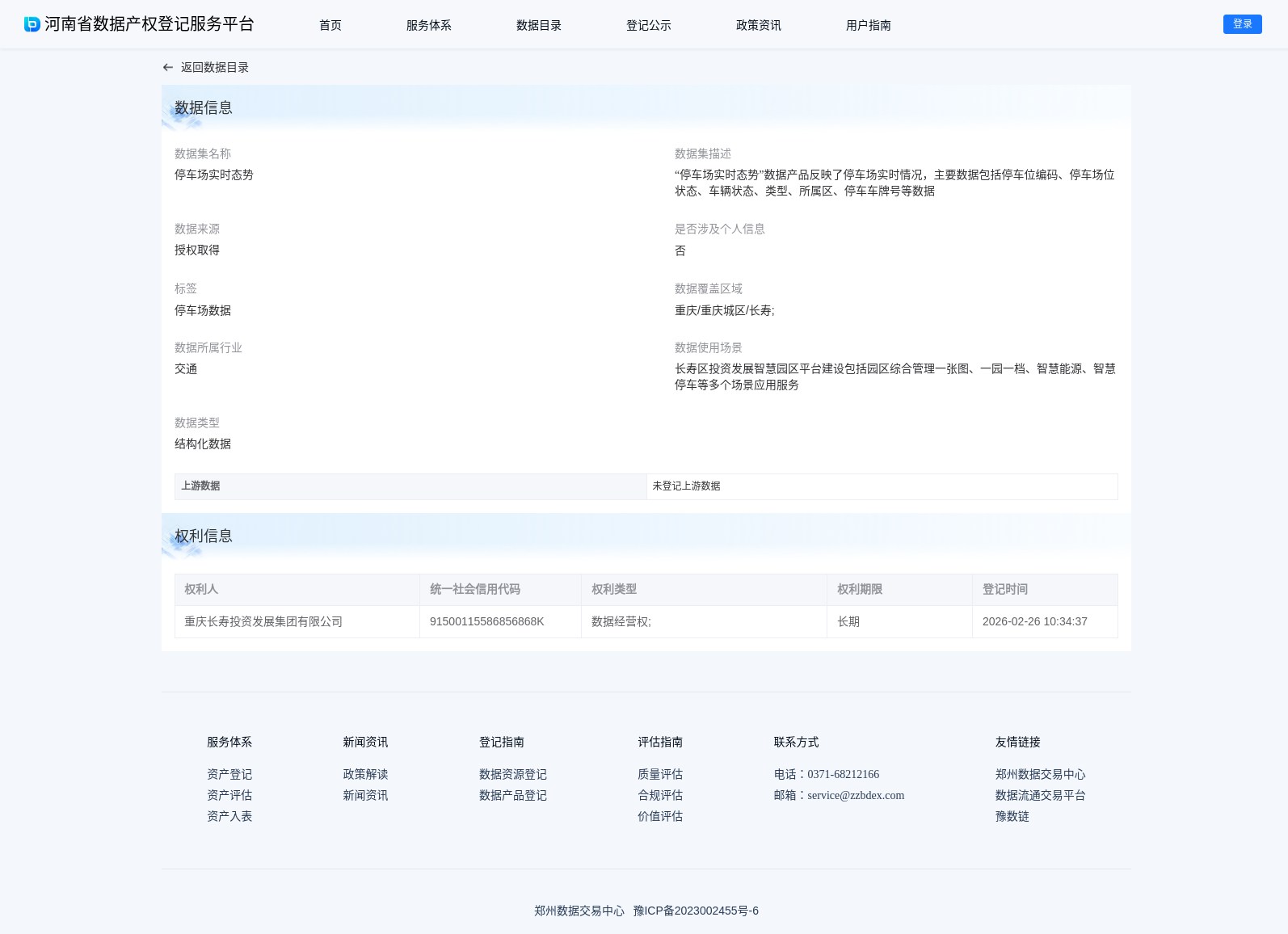Open the 服务体系 navigation menu
Viewport: 1288px width, 934px height.
pos(429,25)
